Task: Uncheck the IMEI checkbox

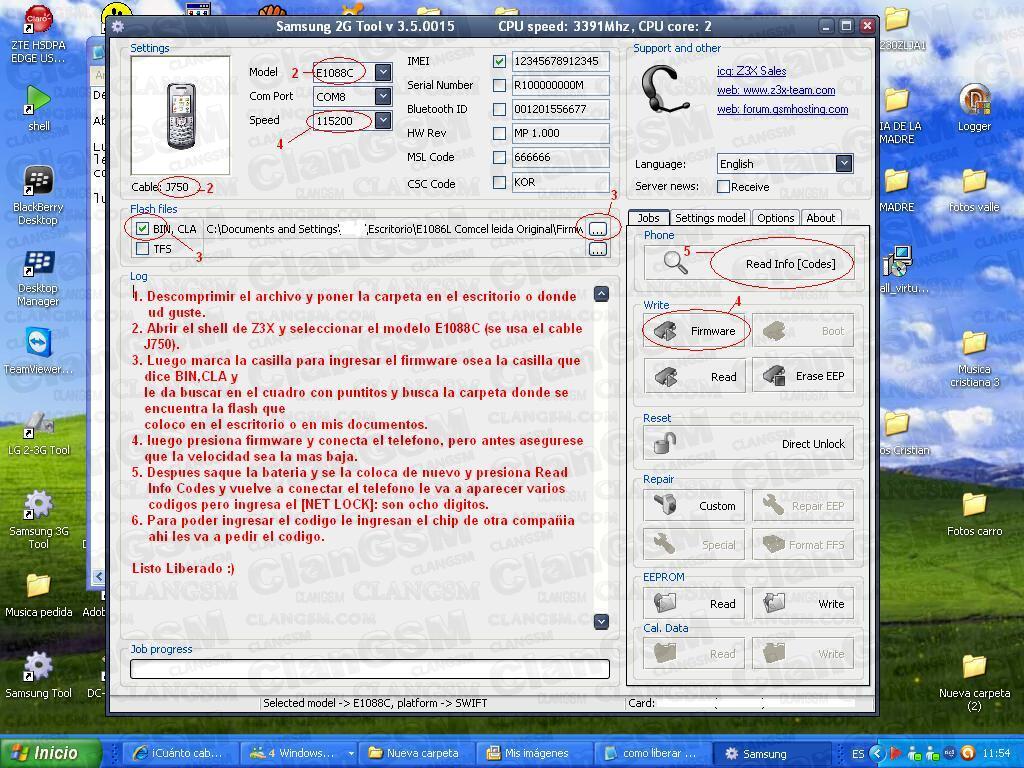Action: 499,61
